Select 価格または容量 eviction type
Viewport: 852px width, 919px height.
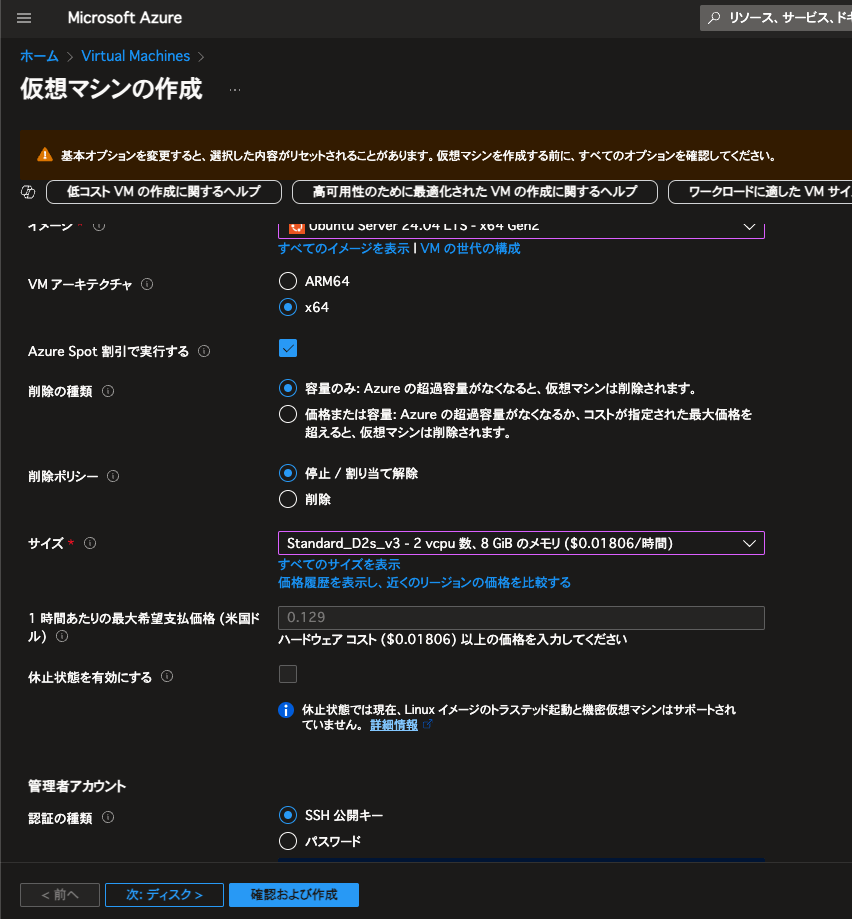coord(288,414)
